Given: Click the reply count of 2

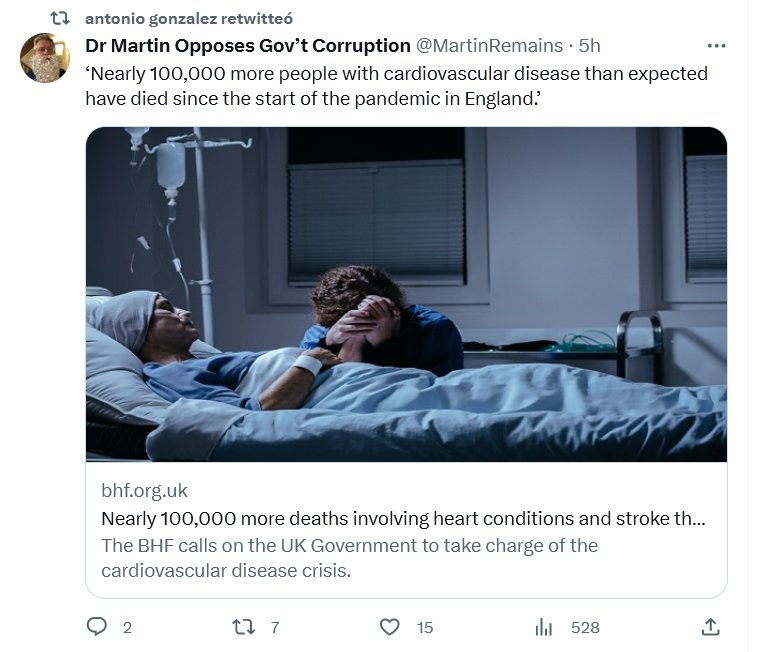Looking at the screenshot, I should coord(127,628).
